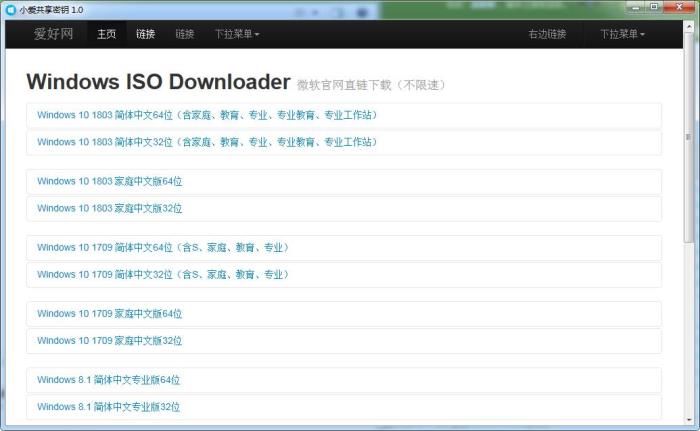Click the vertical scrollbar thumb
The image size is (700, 431).
coord(688,138)
